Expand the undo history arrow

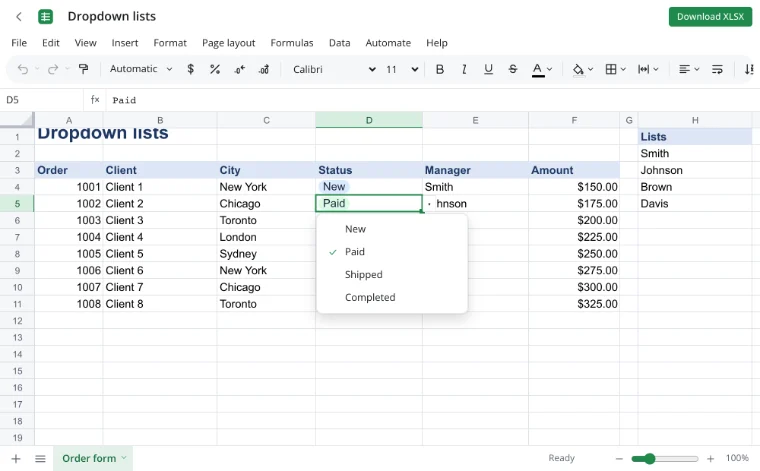[x=37, y=69]
